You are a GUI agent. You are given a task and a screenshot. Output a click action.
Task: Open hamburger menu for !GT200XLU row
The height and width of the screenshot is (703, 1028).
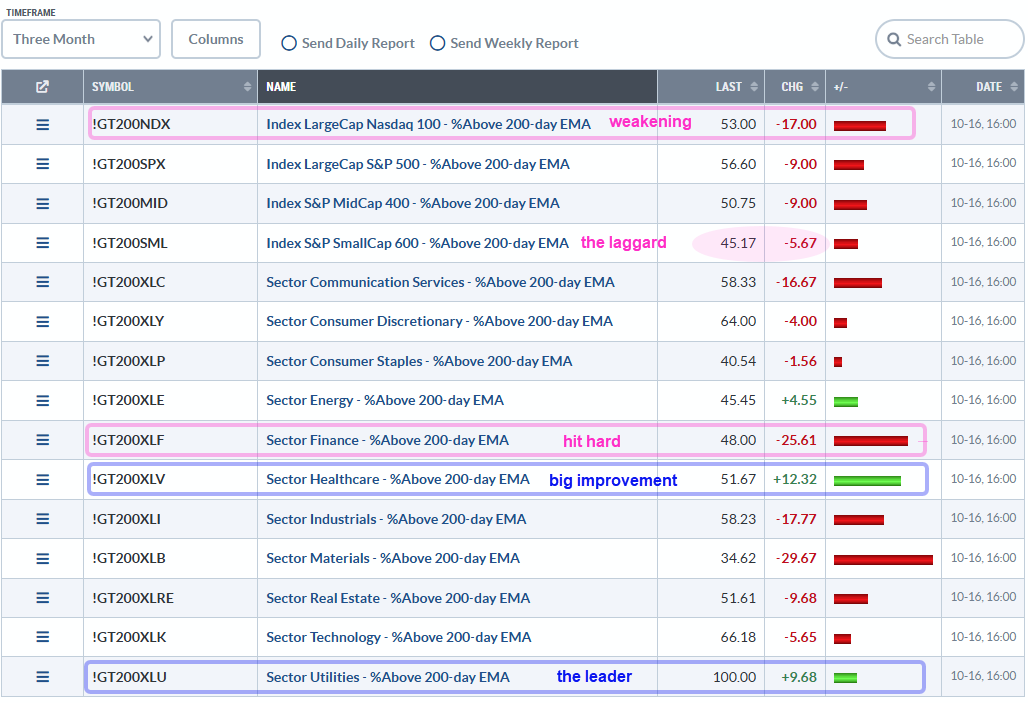click(42, 677)
